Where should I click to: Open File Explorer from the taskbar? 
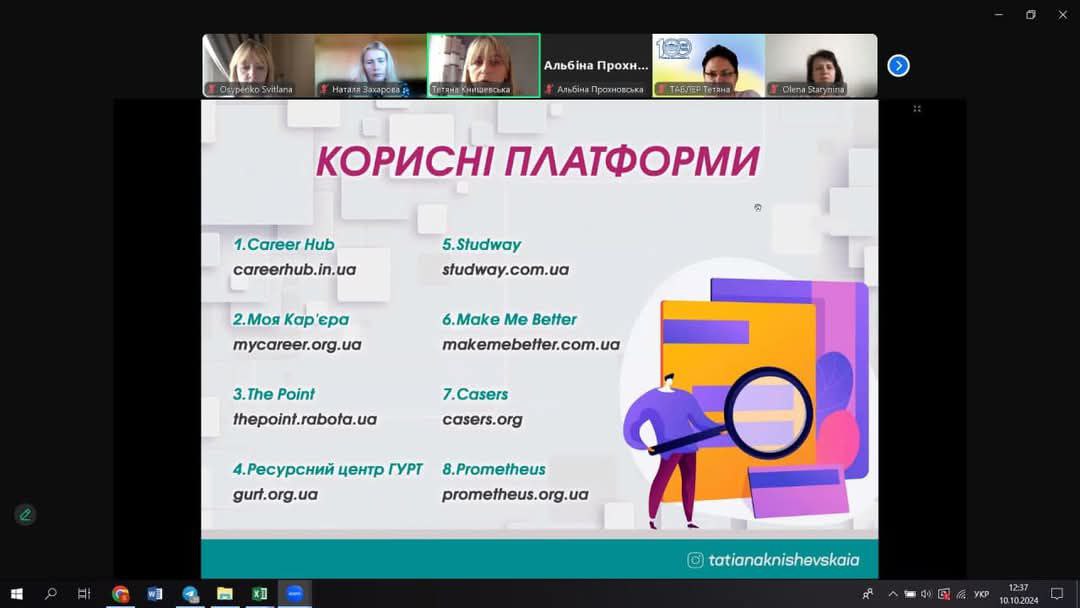tap(225, 594)
